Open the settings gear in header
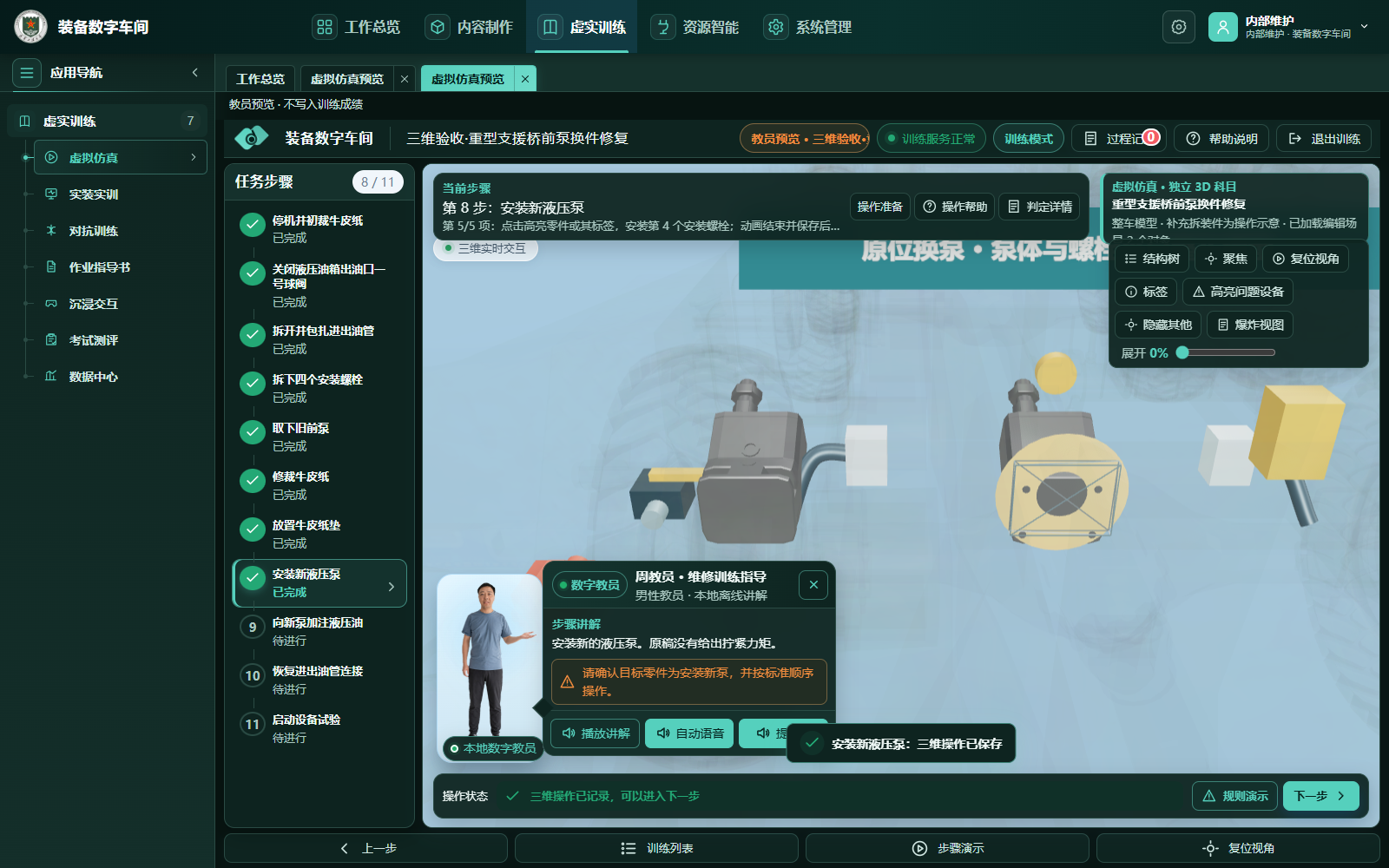 (x=1178, y=27)
